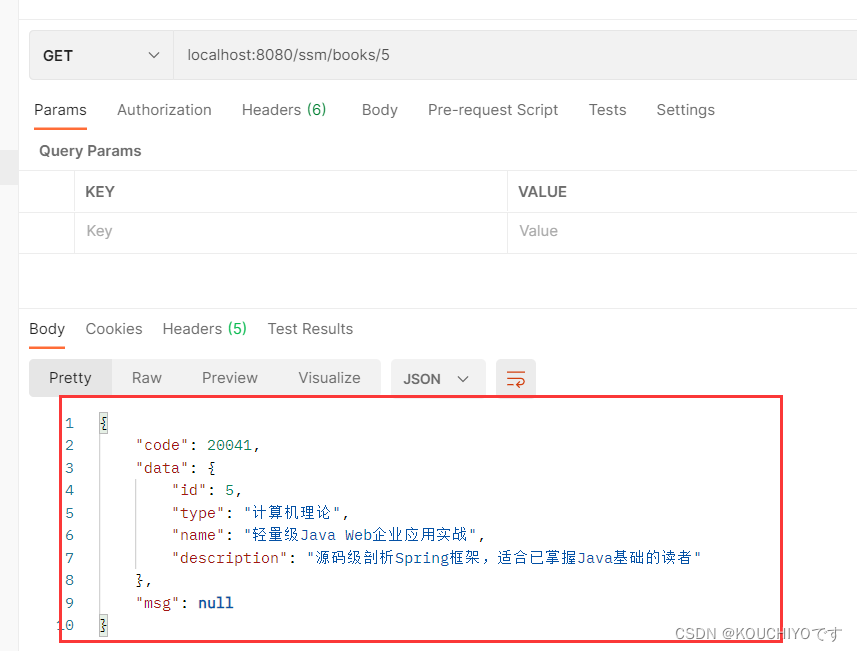The height and width of the screenshot is (651, 857).
Task: Switch to the request Body tab
Action: click(379, 110)
